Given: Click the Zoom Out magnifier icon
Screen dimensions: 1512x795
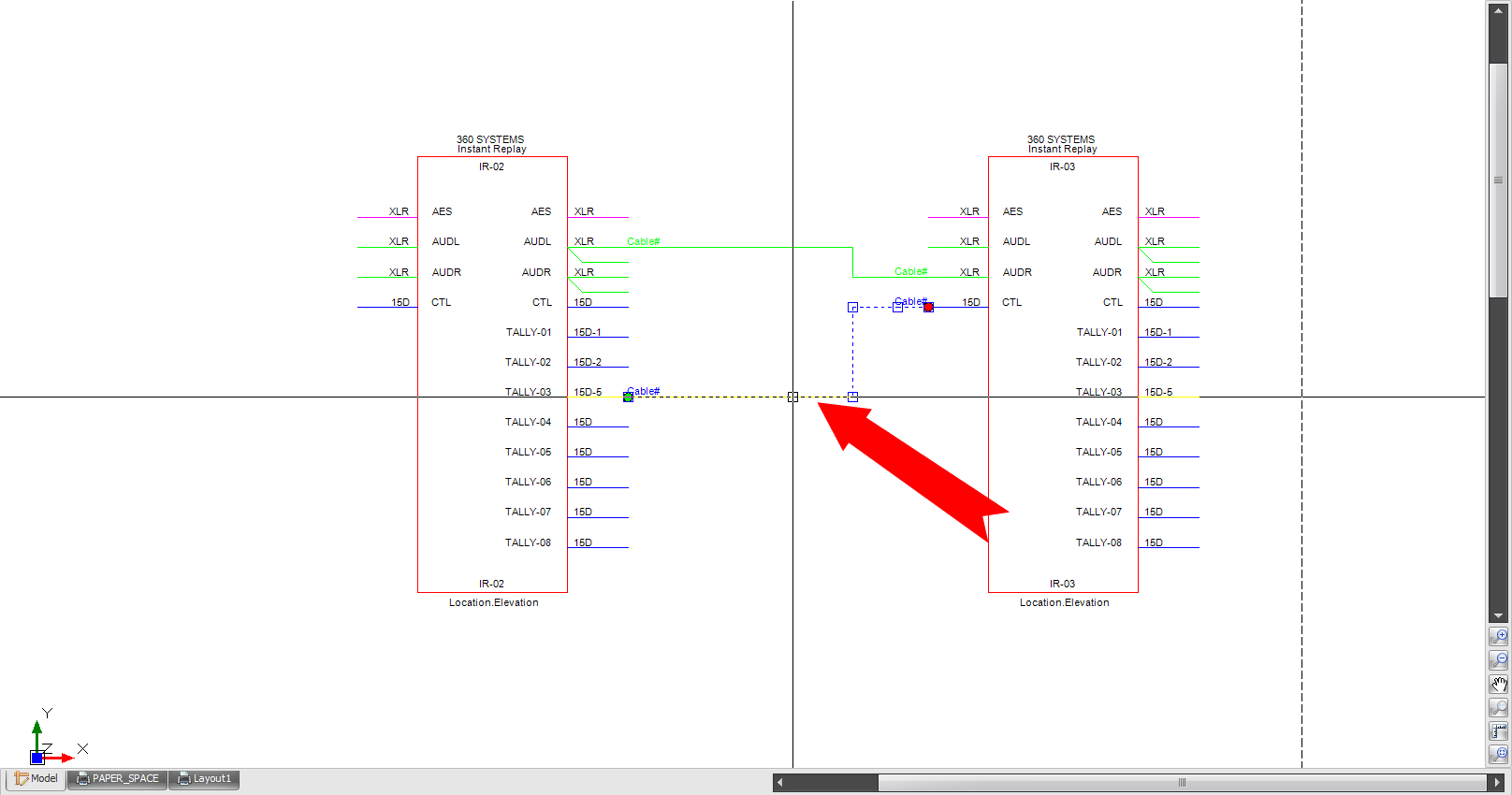Looking at the screenshot, I should [x=1498, y=660].
